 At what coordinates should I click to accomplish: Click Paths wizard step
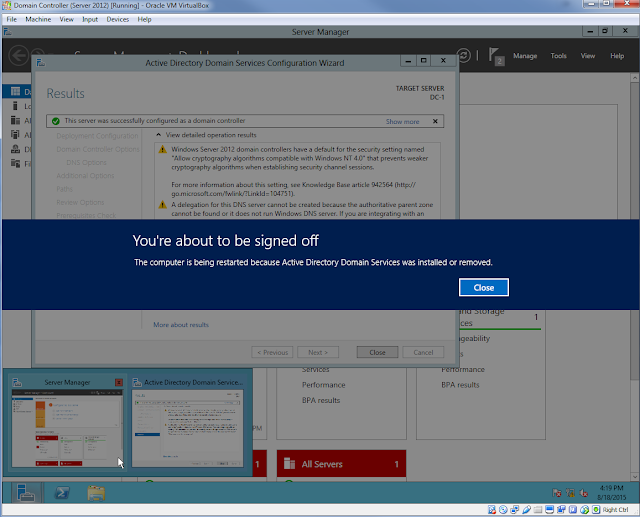click(64, 189)
